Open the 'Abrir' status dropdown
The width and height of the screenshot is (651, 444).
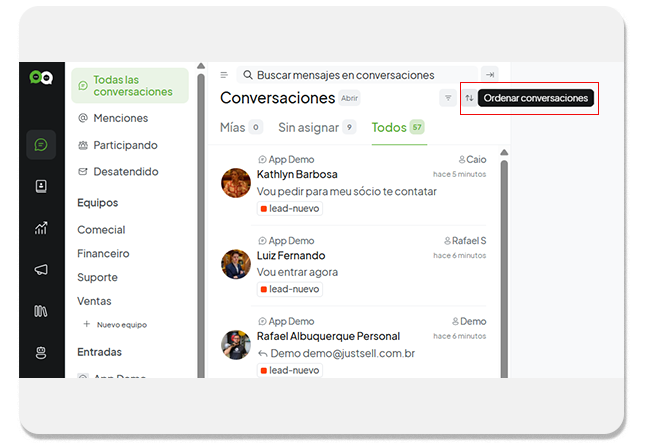(x=349, y=98)
